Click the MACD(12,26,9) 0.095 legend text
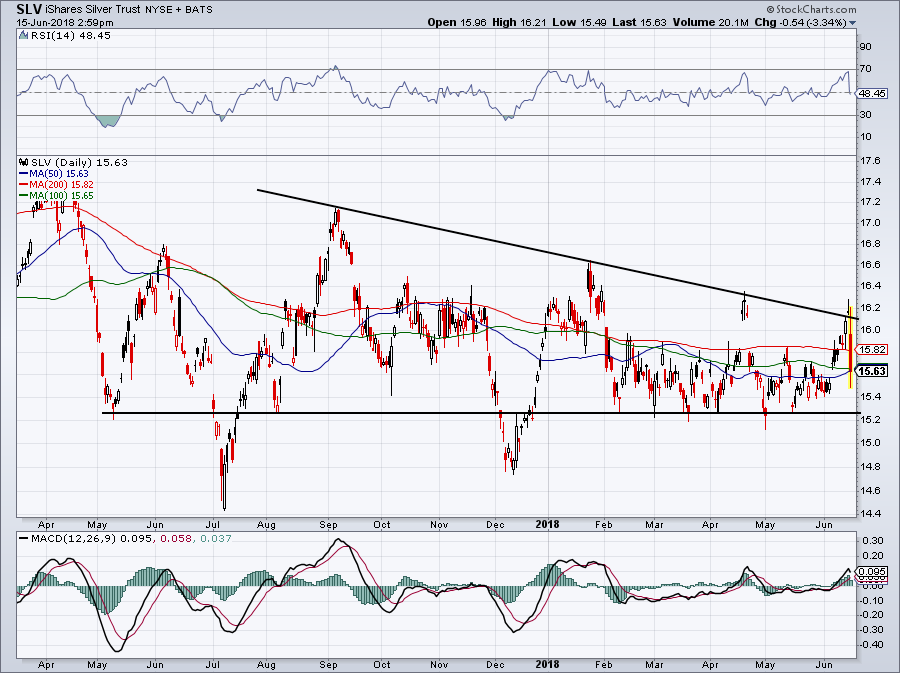This screenshot has height=673, width=900. tap(92, 538)
